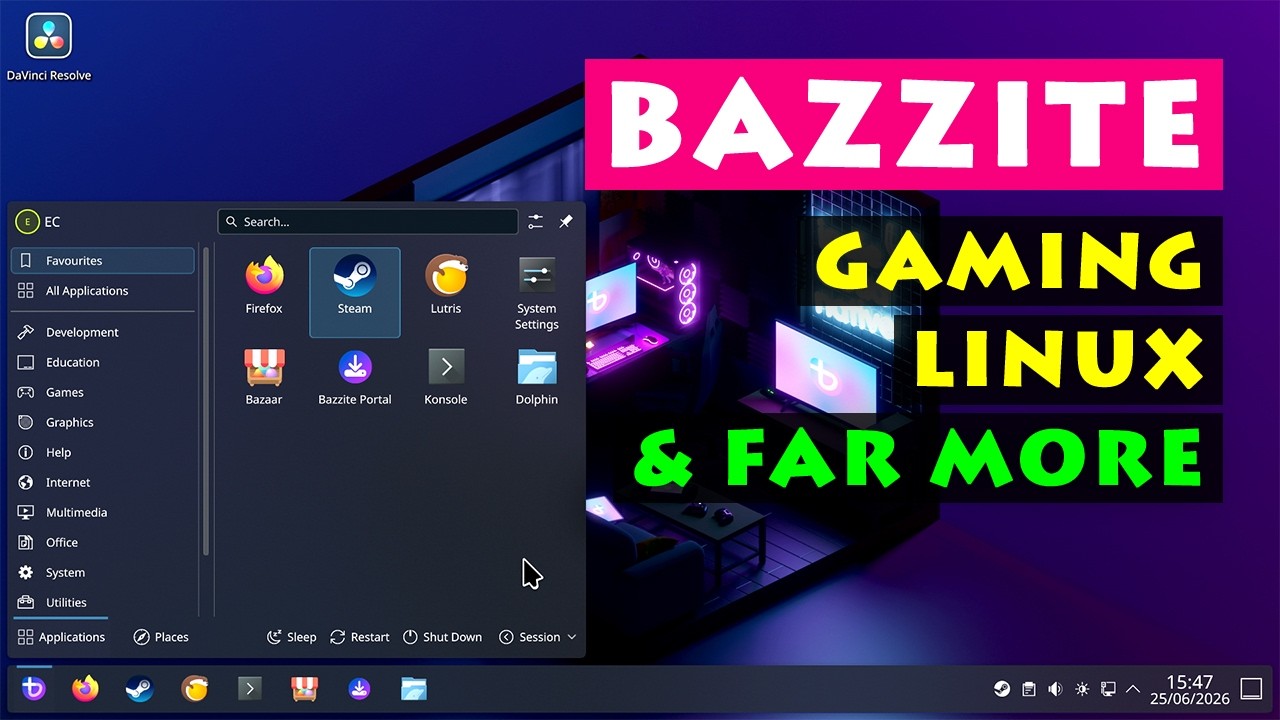The width and height of the screenshot is (1280, 720).
Task: Open the Graphics category
Action: 103,422
